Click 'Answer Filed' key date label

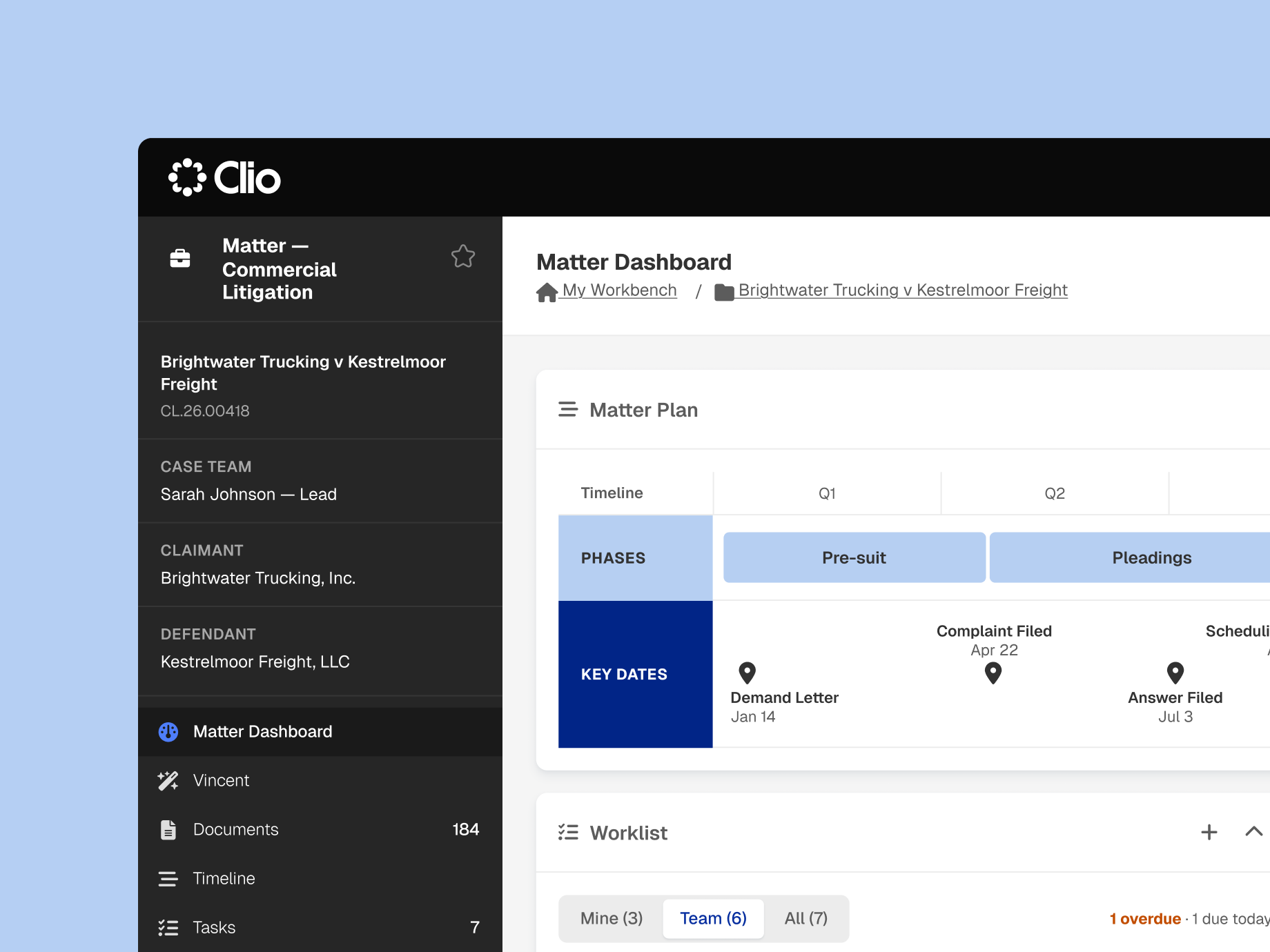click(1175, 697)
